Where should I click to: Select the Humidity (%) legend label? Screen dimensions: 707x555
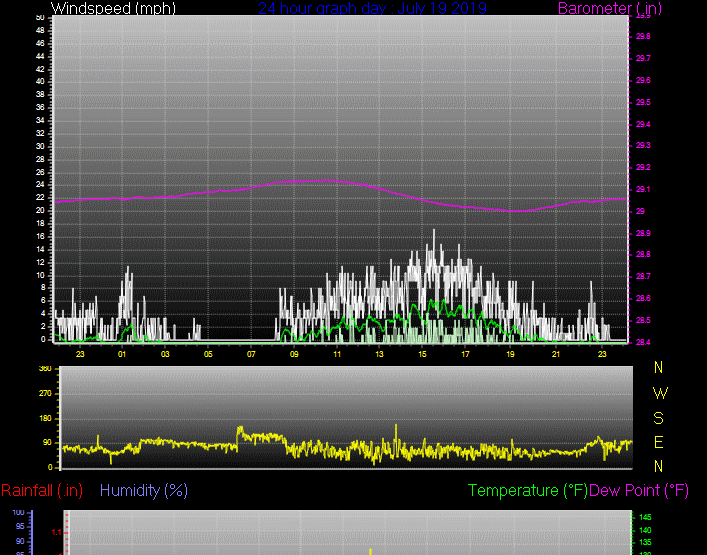144,490
